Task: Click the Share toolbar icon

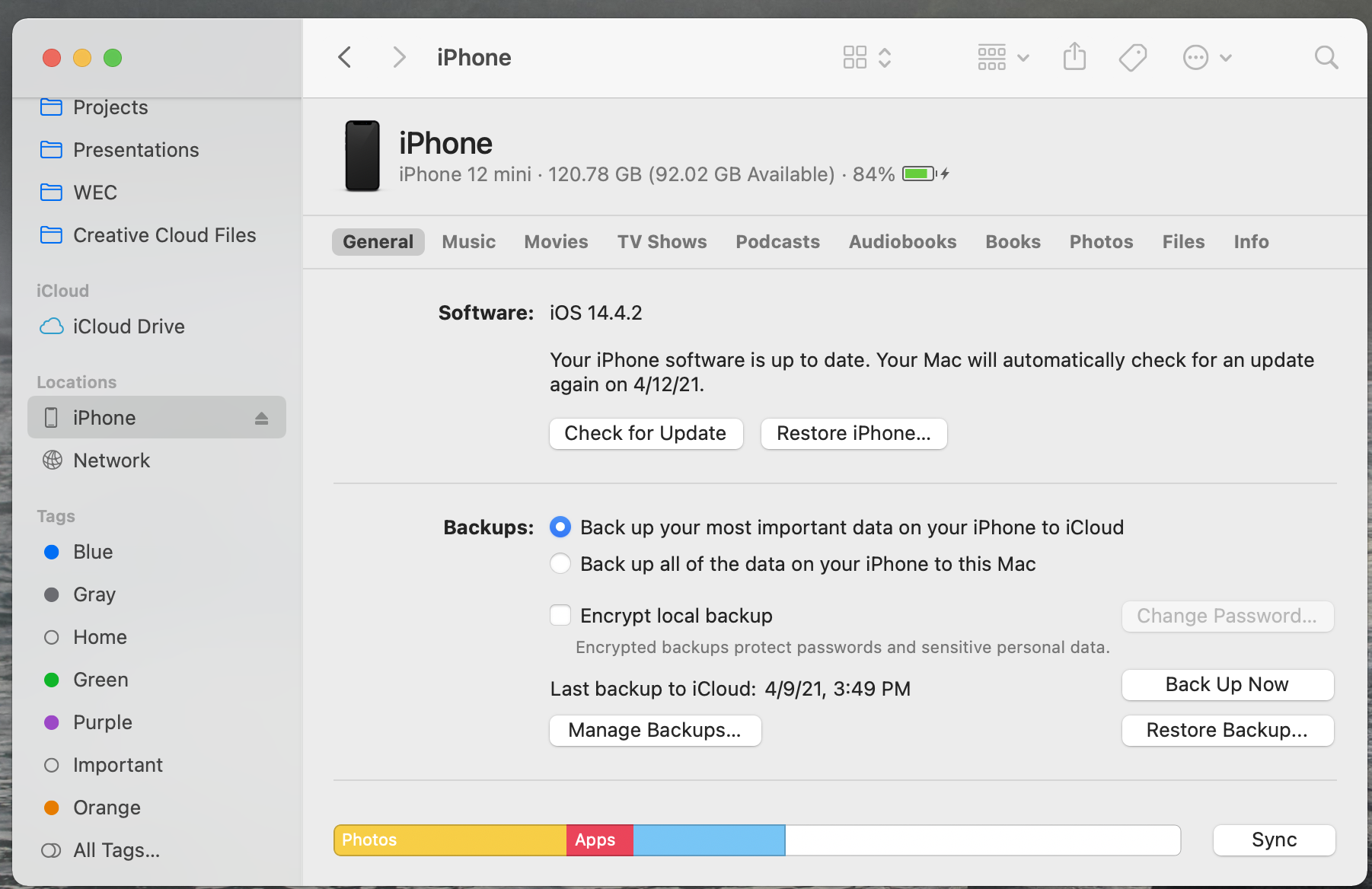Action: (x=1074, y=57)
